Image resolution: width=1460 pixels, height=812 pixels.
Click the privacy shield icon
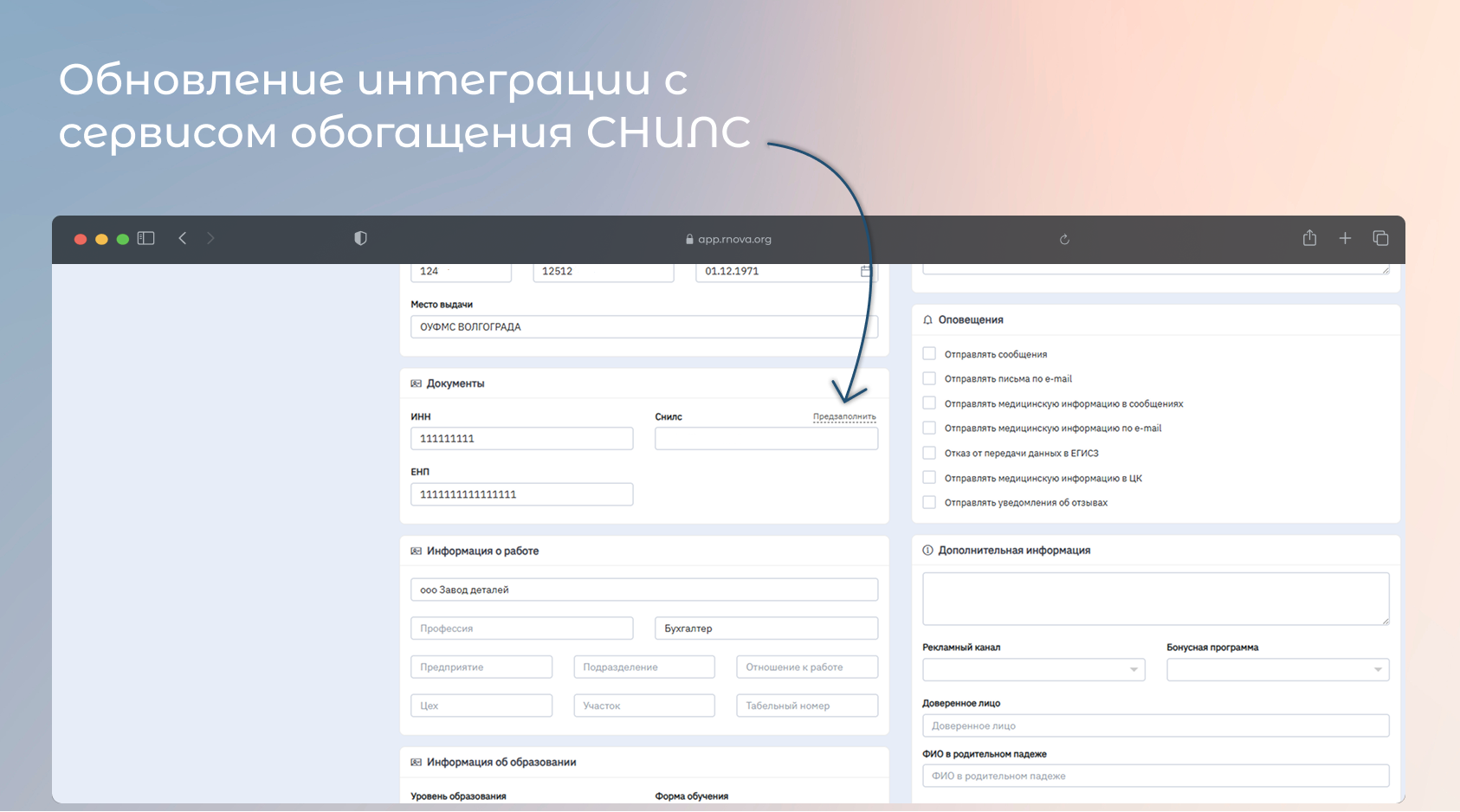(x=360, y=238)
